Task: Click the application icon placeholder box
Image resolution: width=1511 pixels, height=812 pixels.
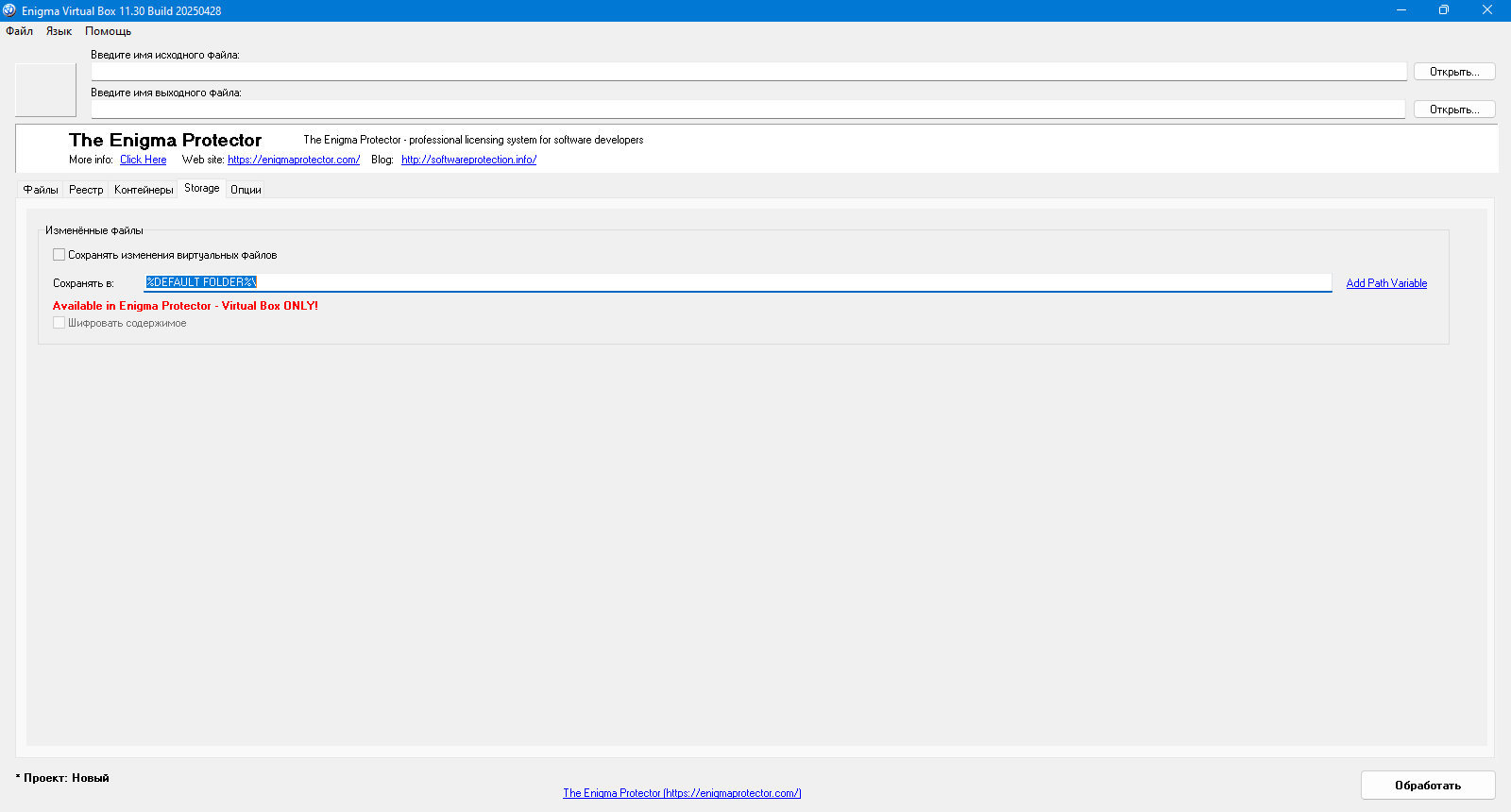Action: [x=45, y=91]
